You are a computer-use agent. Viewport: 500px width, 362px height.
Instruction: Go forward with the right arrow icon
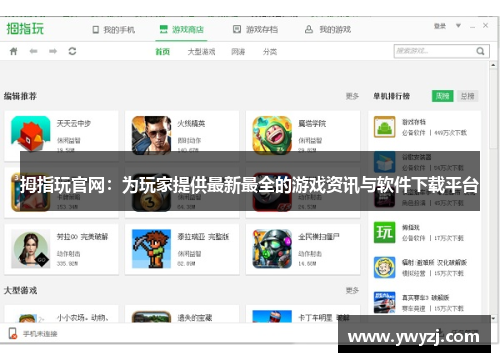(53, 51)
